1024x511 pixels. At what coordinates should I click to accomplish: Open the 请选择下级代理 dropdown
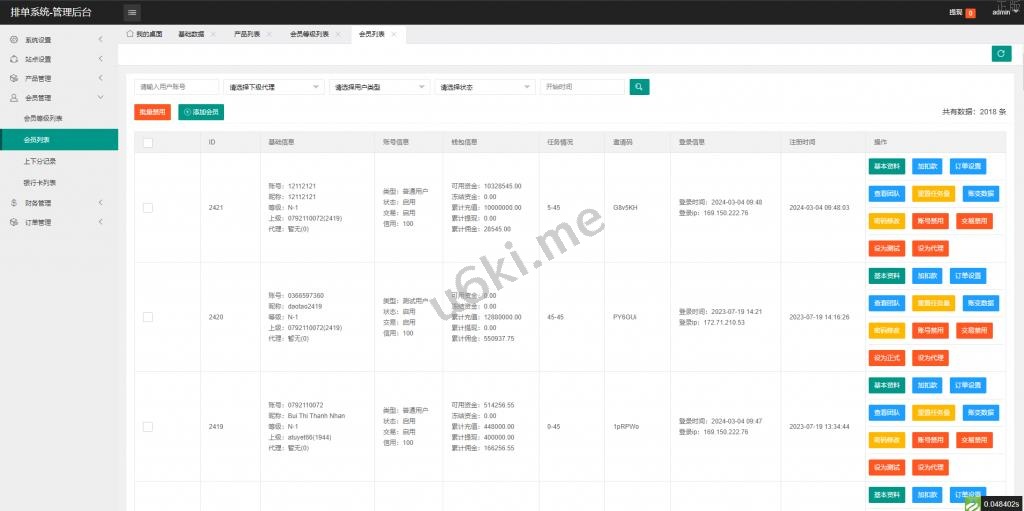tap(273, 87)
